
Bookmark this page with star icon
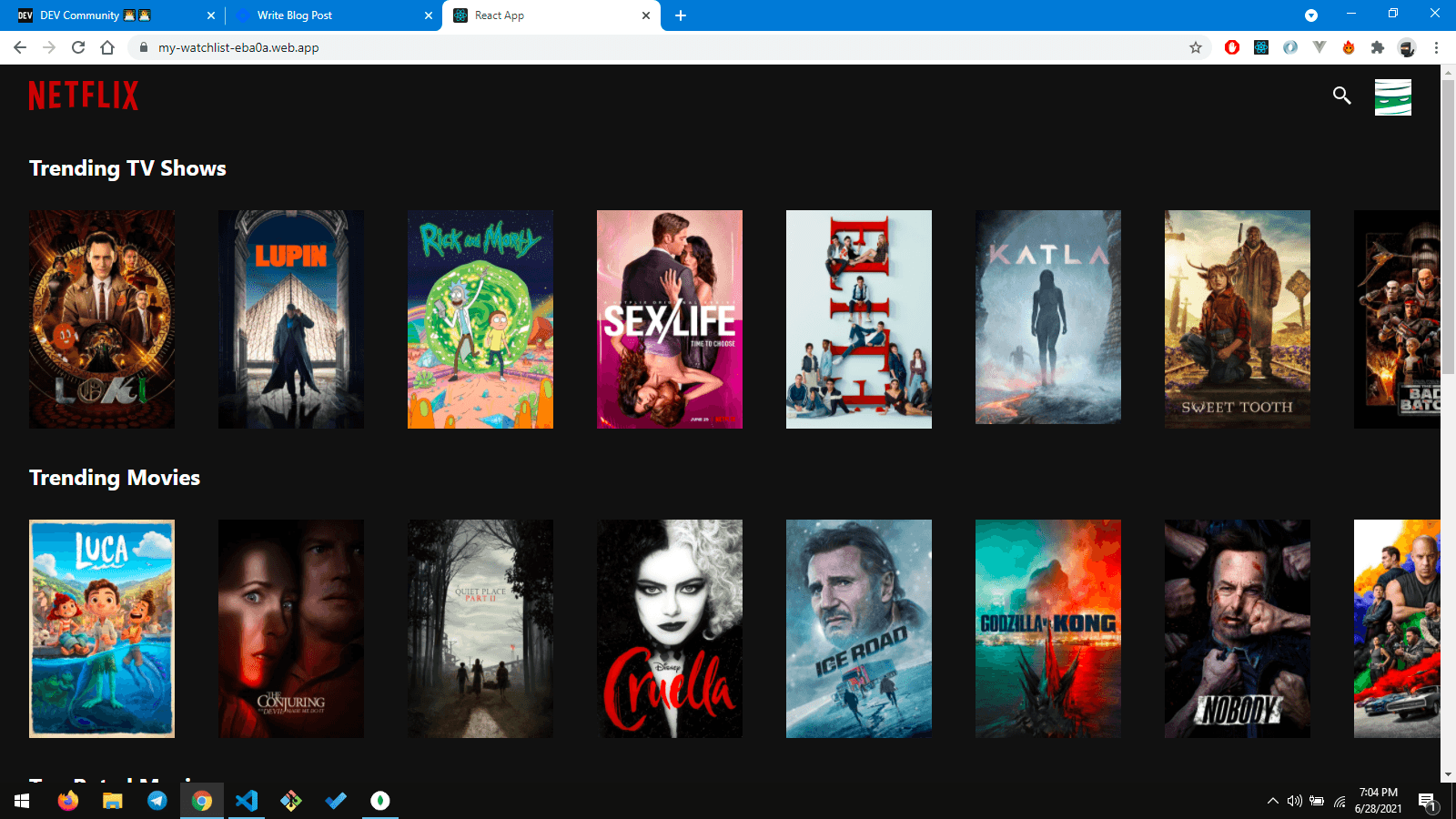tap(1196, 48)
